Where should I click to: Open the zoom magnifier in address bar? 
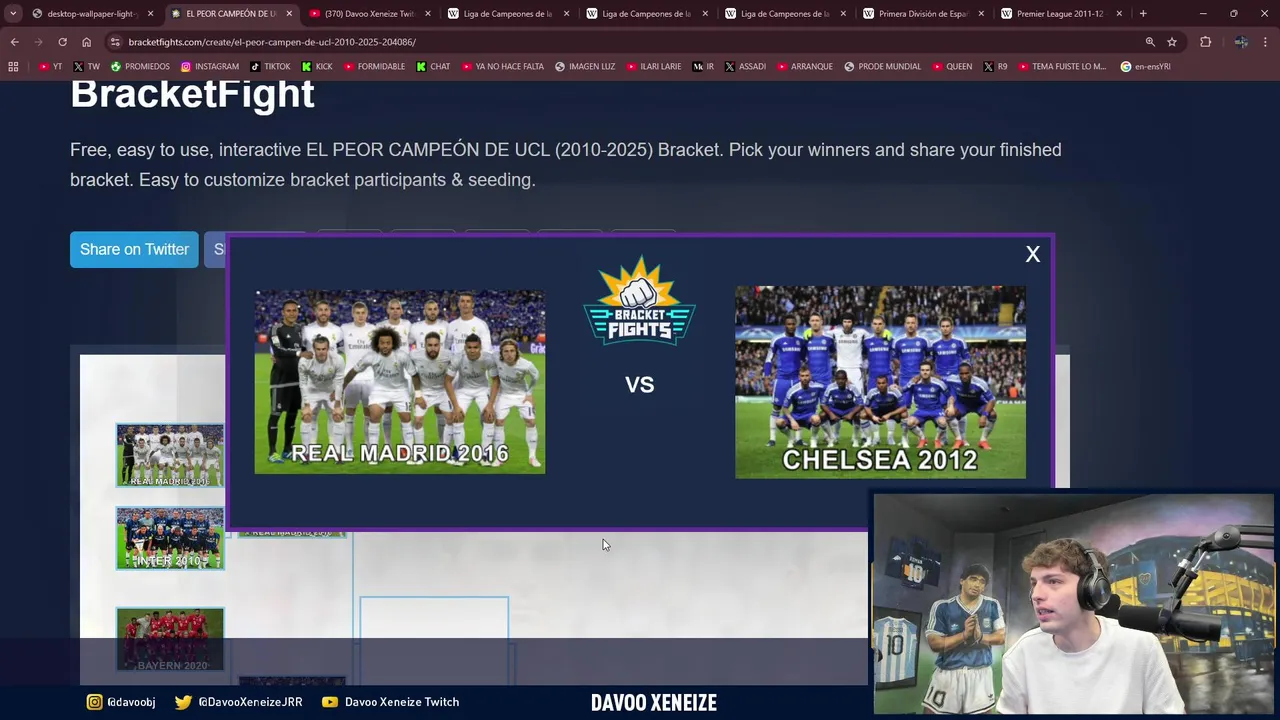click(x=1150, y=42)
